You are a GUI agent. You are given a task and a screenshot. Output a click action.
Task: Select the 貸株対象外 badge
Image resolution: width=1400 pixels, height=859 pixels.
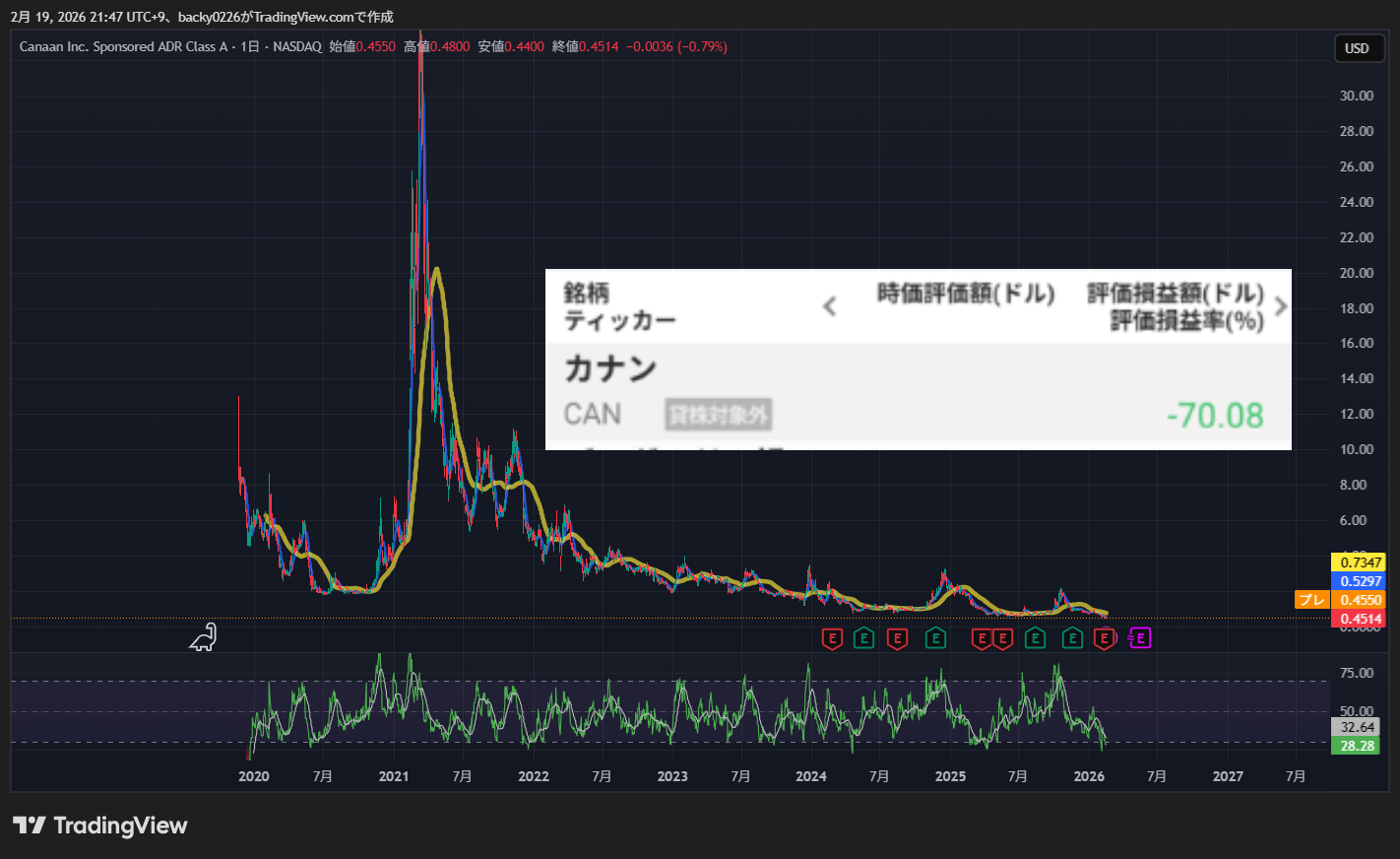click(x=719, y=415)
